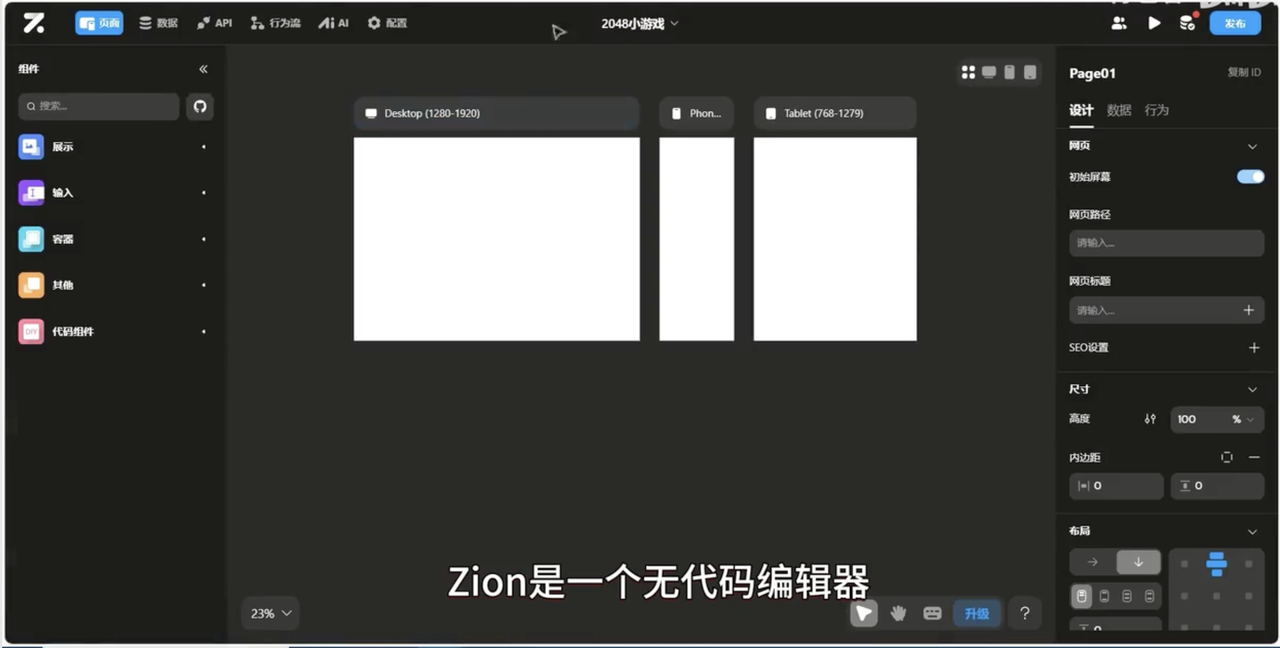Show the all-devices grid view icon
Screen dimensions: 1280x648
968,72
